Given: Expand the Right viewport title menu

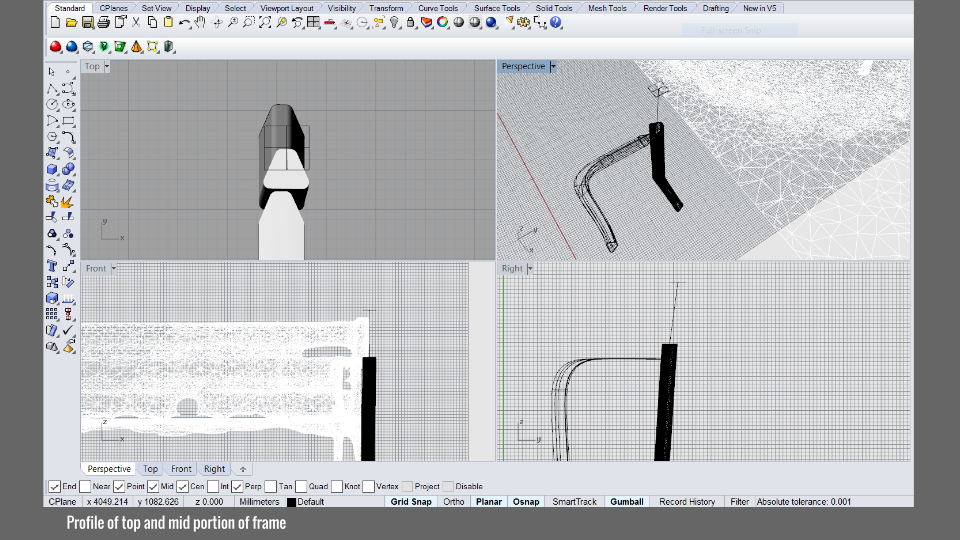Looking at the screenshot, I should click(x=528, y=268).
